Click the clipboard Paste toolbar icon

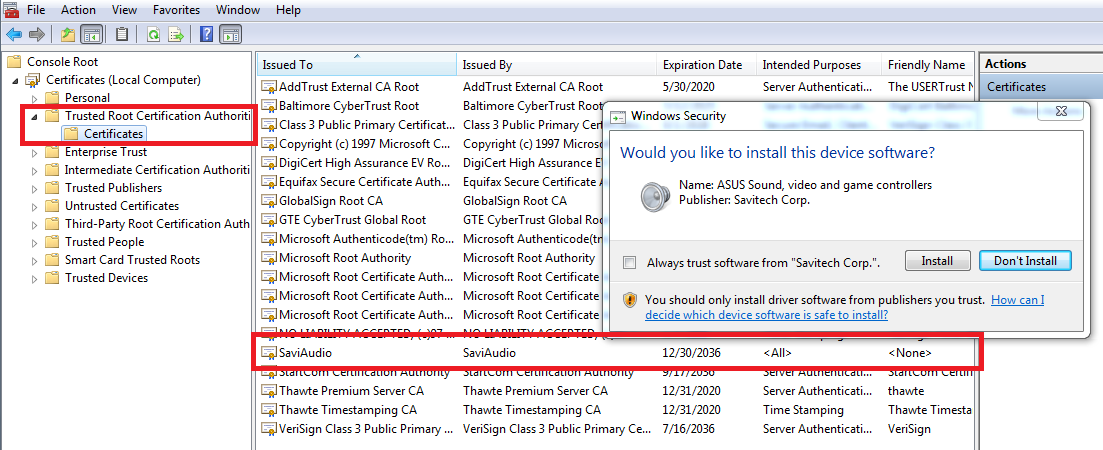click(x=122, y=34)
